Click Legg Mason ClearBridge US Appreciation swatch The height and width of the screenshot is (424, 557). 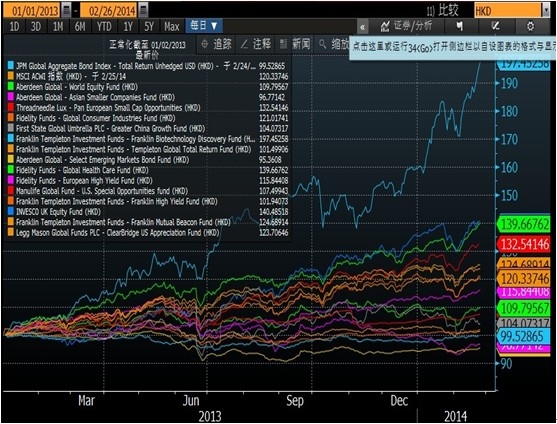(11, 233)
